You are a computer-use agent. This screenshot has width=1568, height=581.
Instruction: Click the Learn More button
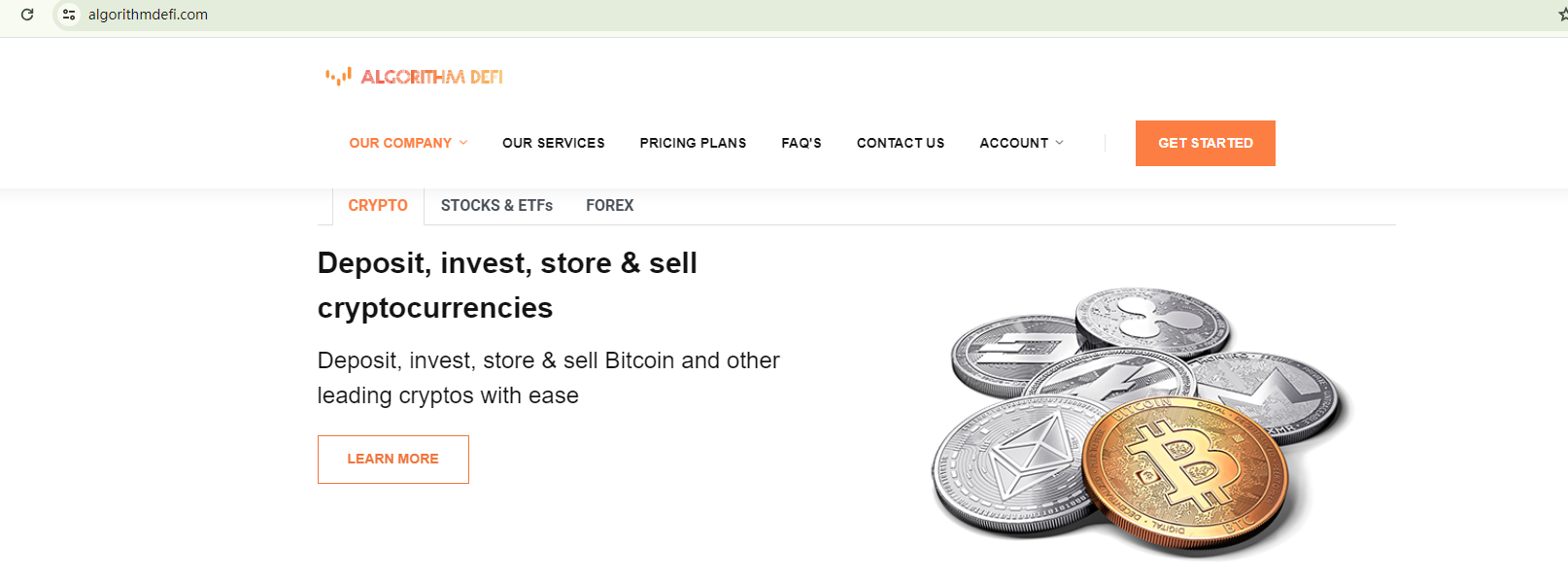click(x=393, y=459)
